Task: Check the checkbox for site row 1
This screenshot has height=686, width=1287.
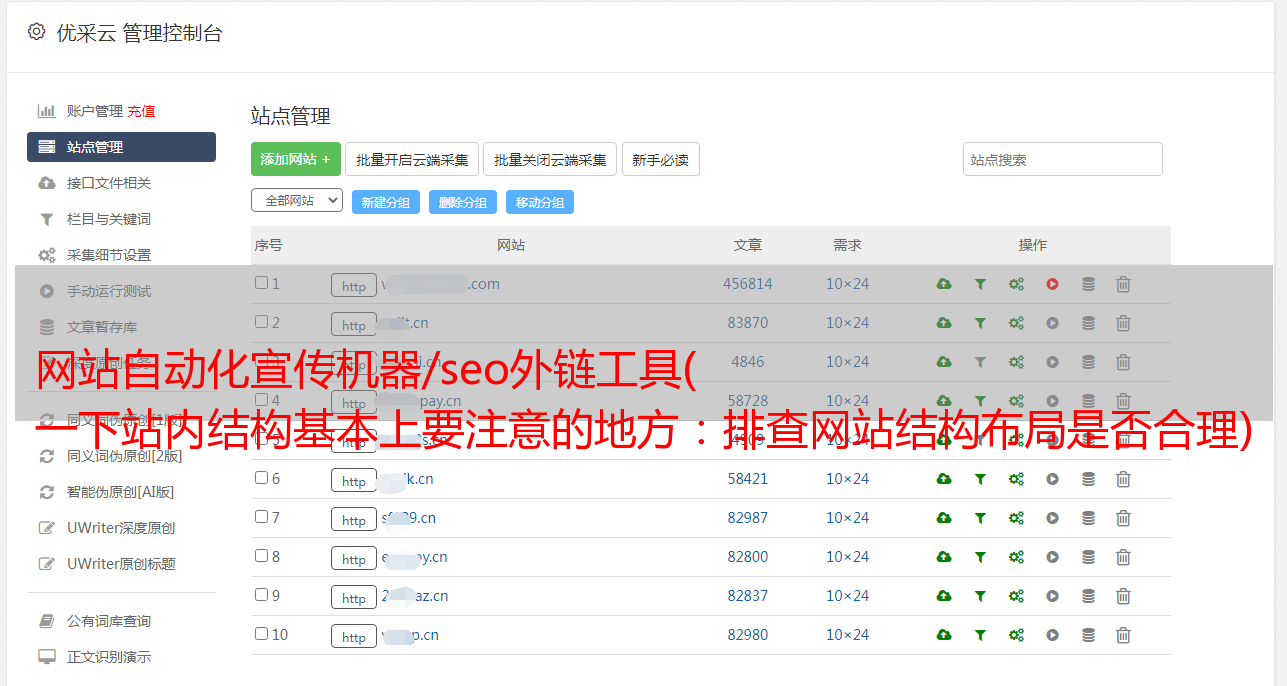Action: (x=262, y=283)
